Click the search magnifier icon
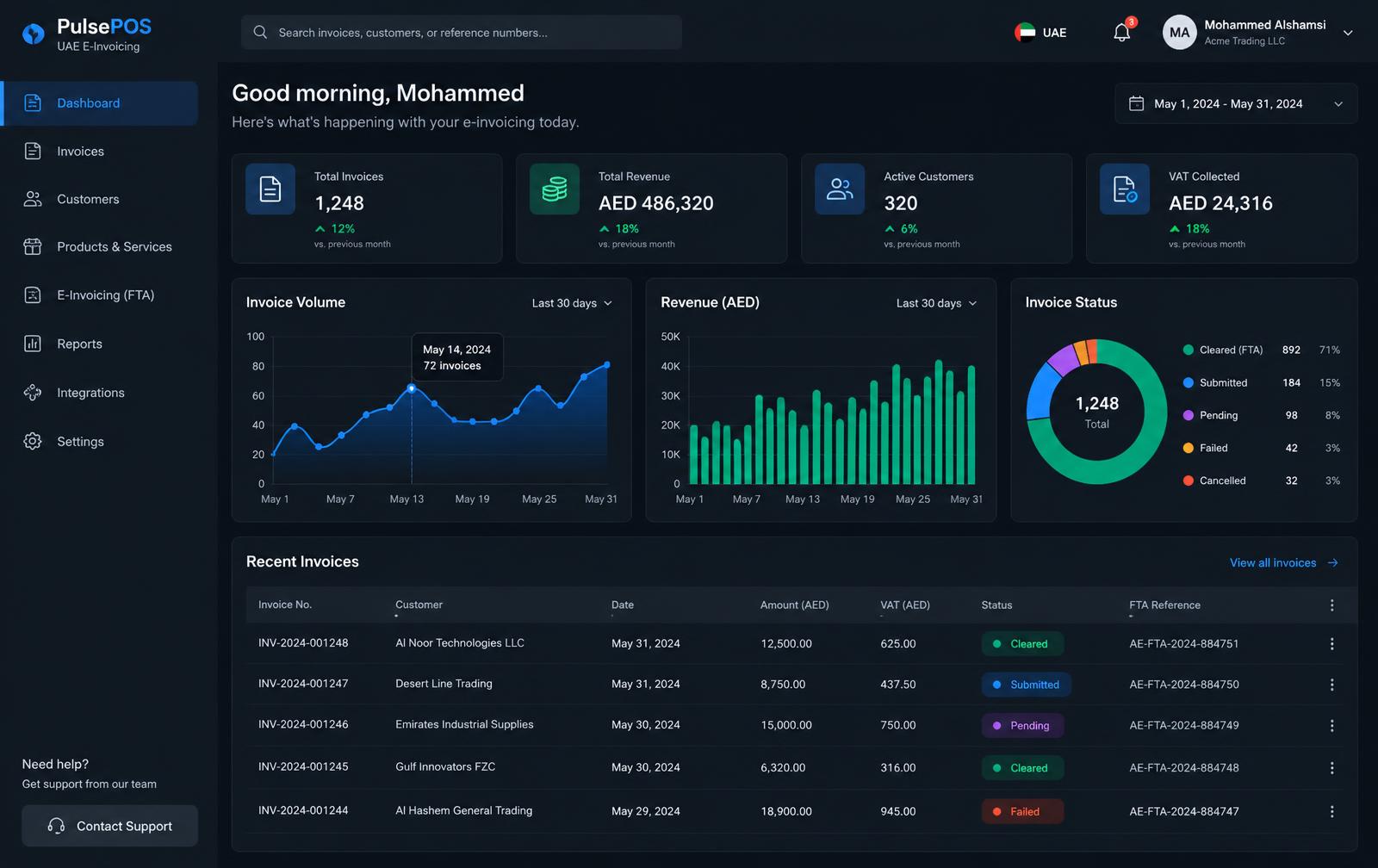The width and height of the screenshot is (1378, 868). click(x=260, y=33)
